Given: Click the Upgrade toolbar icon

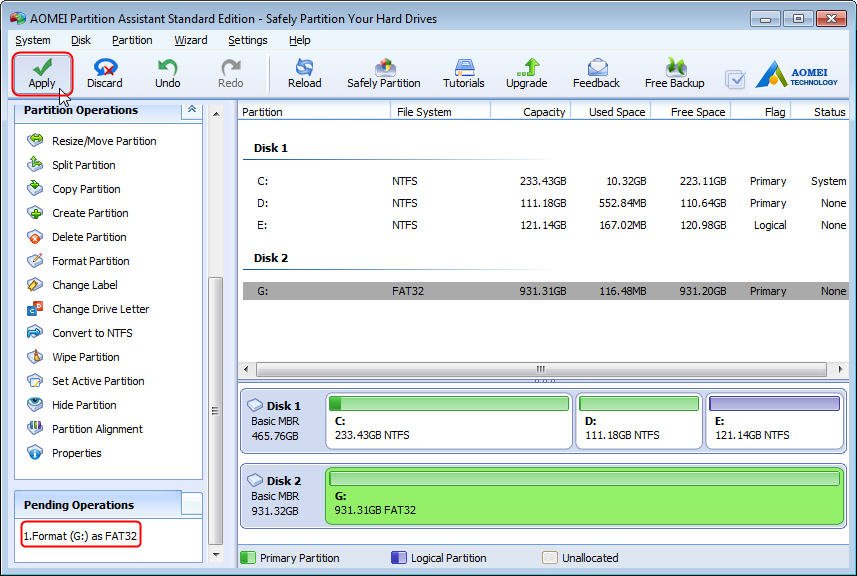Looking at the screenshot, I should click(526, 74).
